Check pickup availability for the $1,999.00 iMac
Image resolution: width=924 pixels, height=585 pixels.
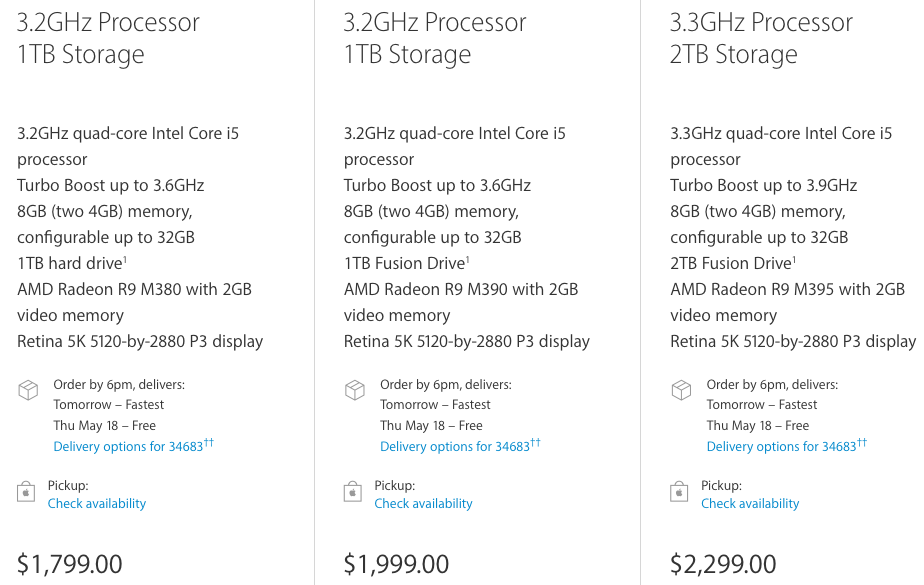pos(423,504)
